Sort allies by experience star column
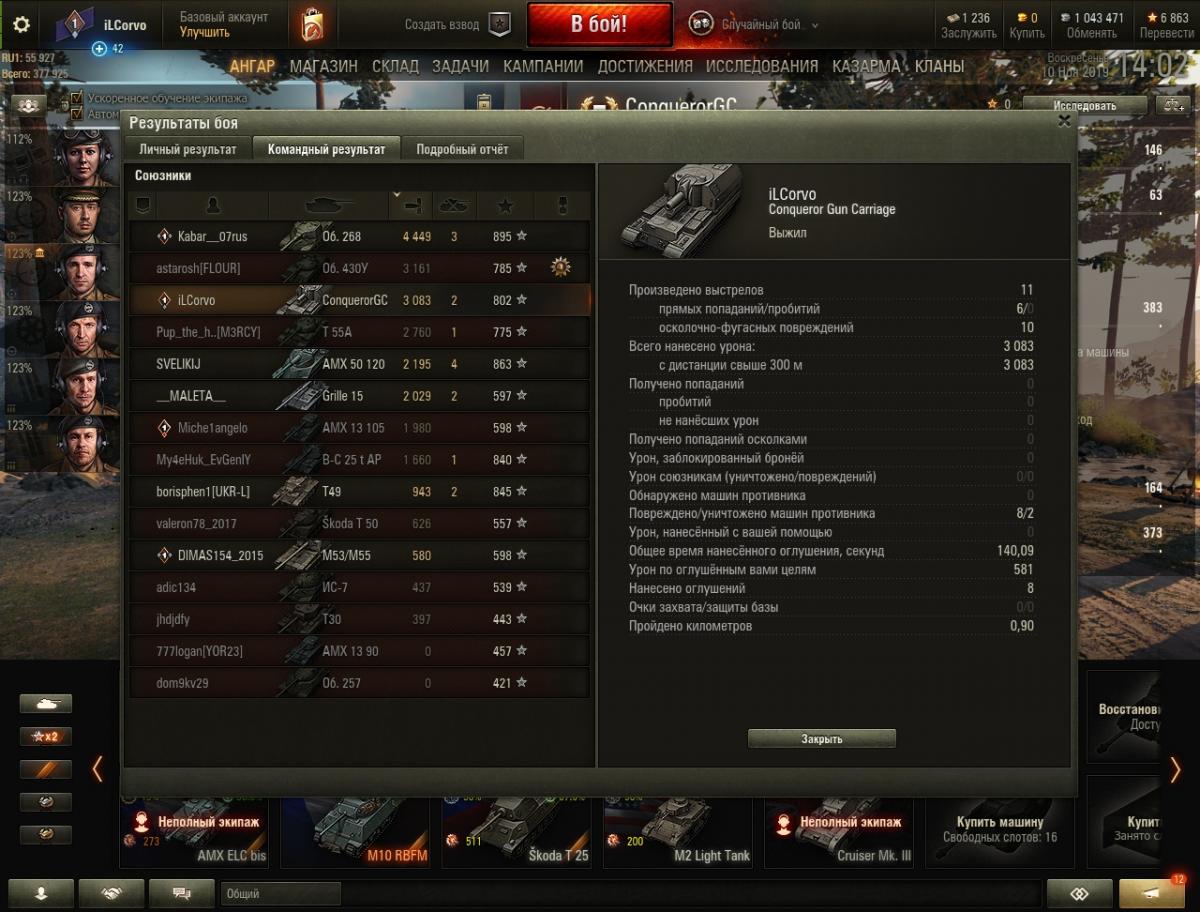 pyautogui.click(x=505, y=205)
